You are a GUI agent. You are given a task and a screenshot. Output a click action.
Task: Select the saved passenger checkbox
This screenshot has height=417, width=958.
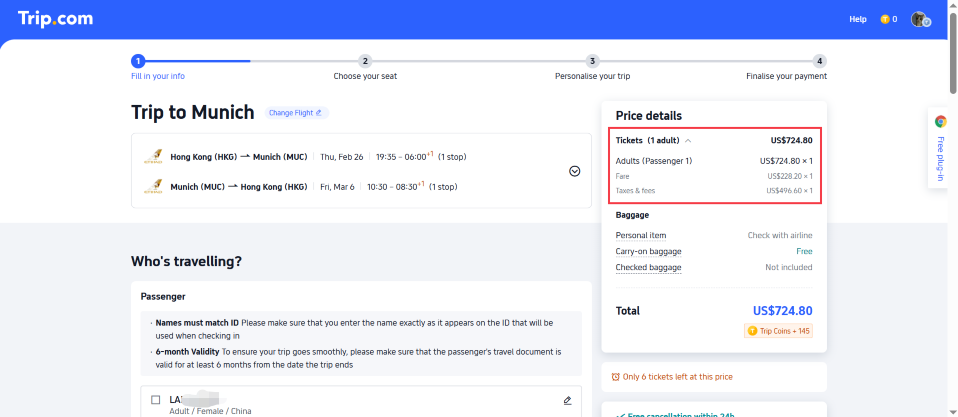155,400
